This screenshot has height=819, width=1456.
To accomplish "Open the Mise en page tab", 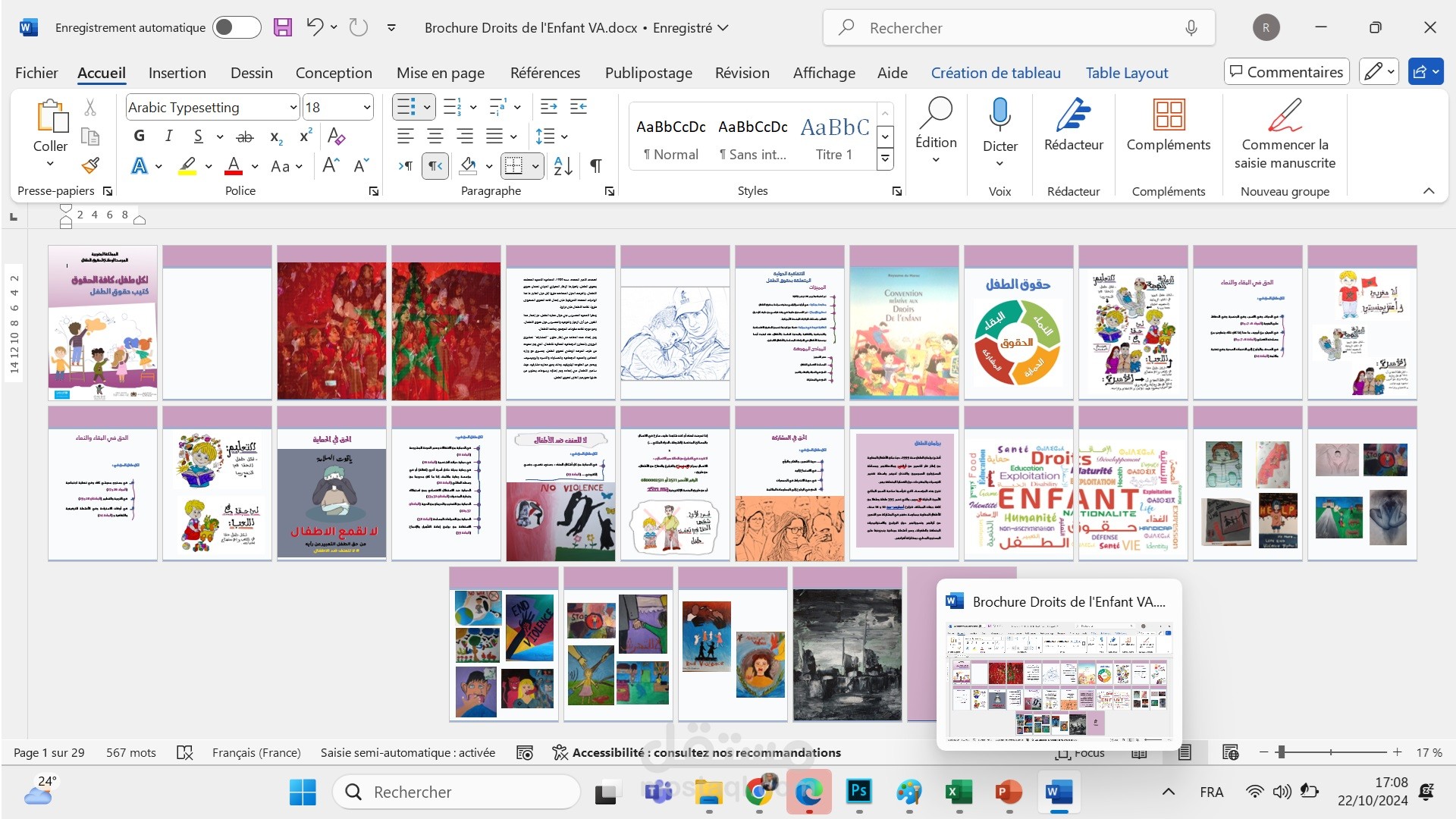I will (440, 73).
